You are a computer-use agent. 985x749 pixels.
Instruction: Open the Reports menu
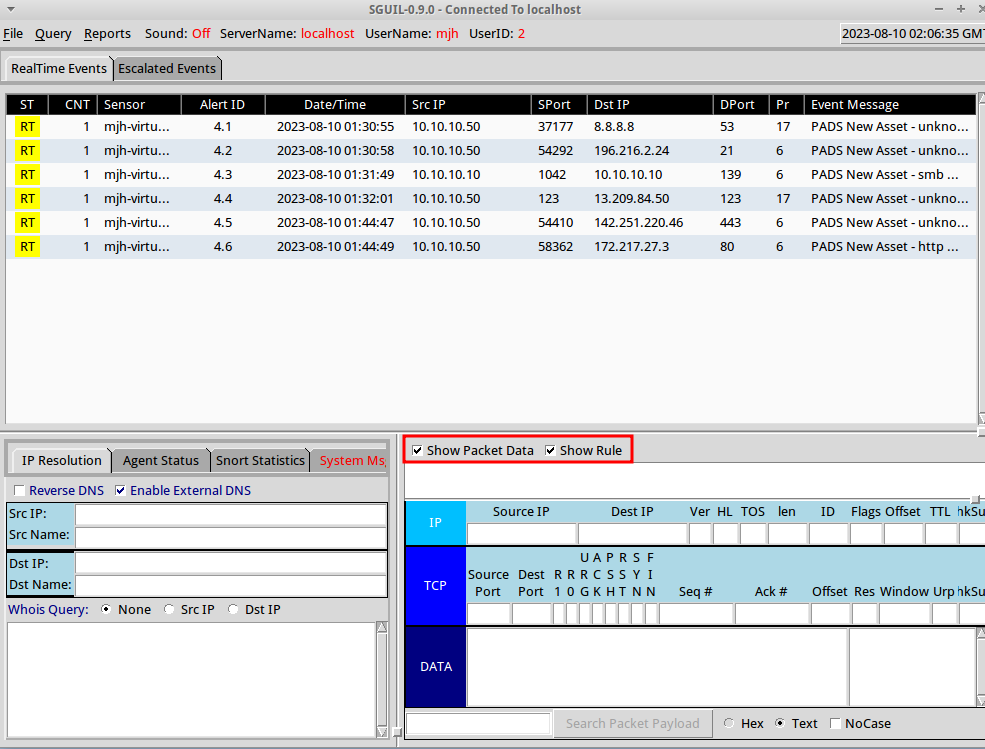(x=107, y=34)
